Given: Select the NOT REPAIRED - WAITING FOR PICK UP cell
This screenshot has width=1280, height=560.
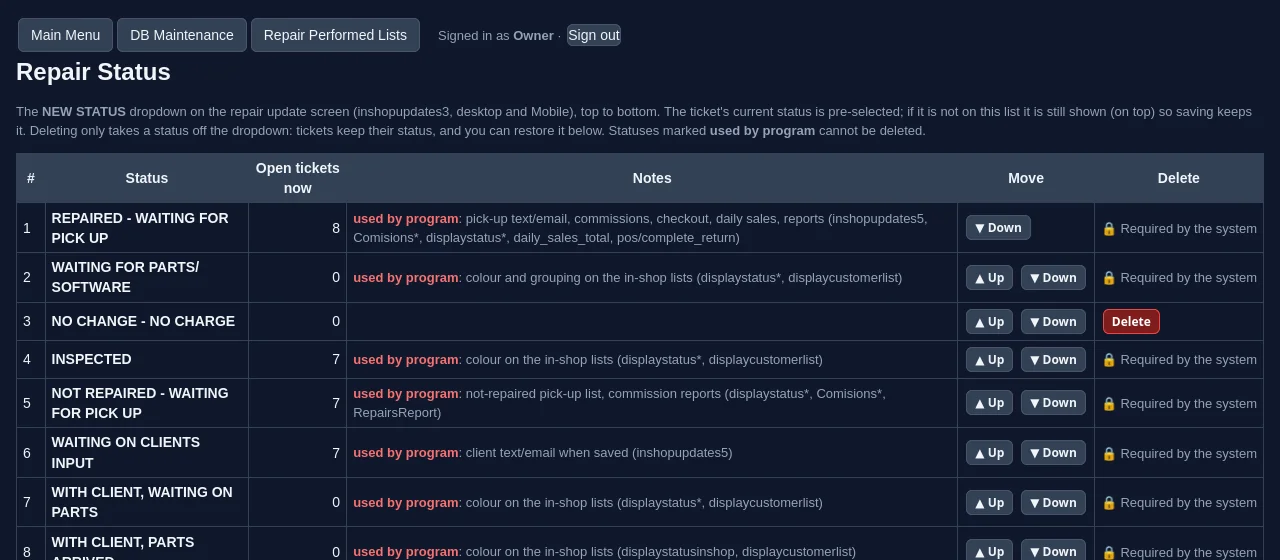Looking at the screenshot, I should (x=147, y=403).
